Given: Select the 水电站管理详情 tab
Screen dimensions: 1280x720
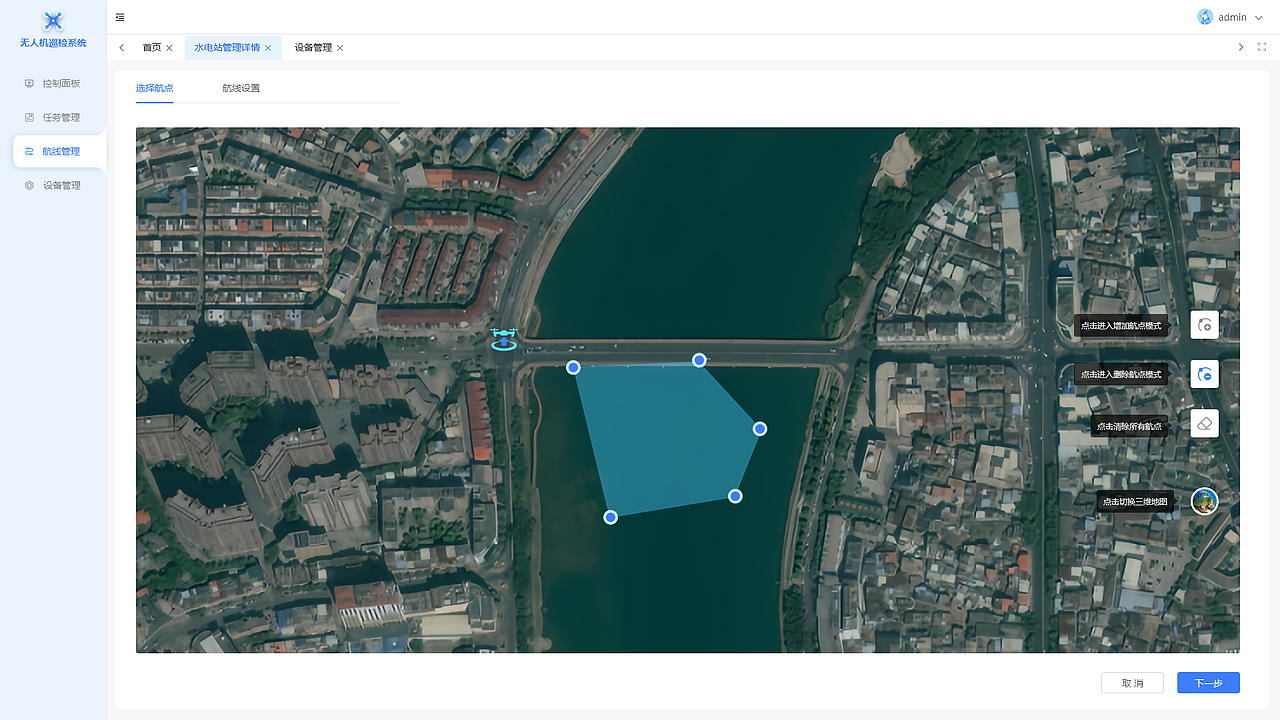Looking at the screenshot, I should (227, 48).
